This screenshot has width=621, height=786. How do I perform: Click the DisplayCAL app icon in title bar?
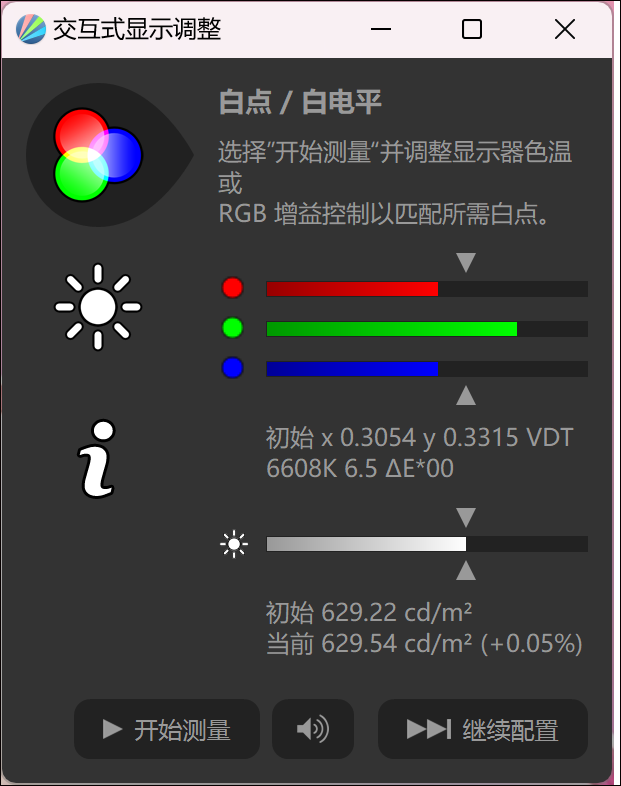31,29
